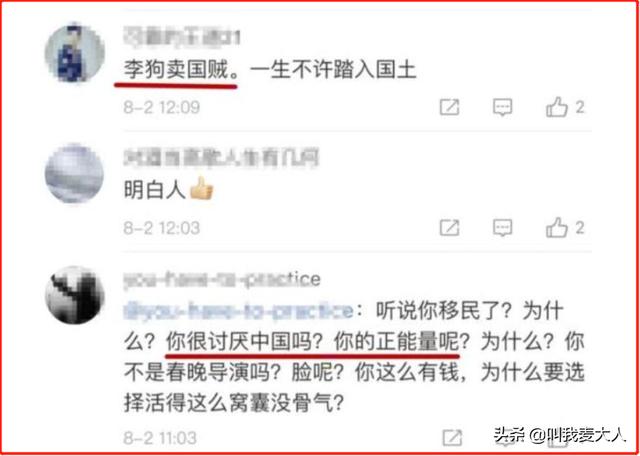Open the blurred username above "李狗卖国贼" comment
The image size is (640, 456).
pyautogui.click(x=181, y=37)
